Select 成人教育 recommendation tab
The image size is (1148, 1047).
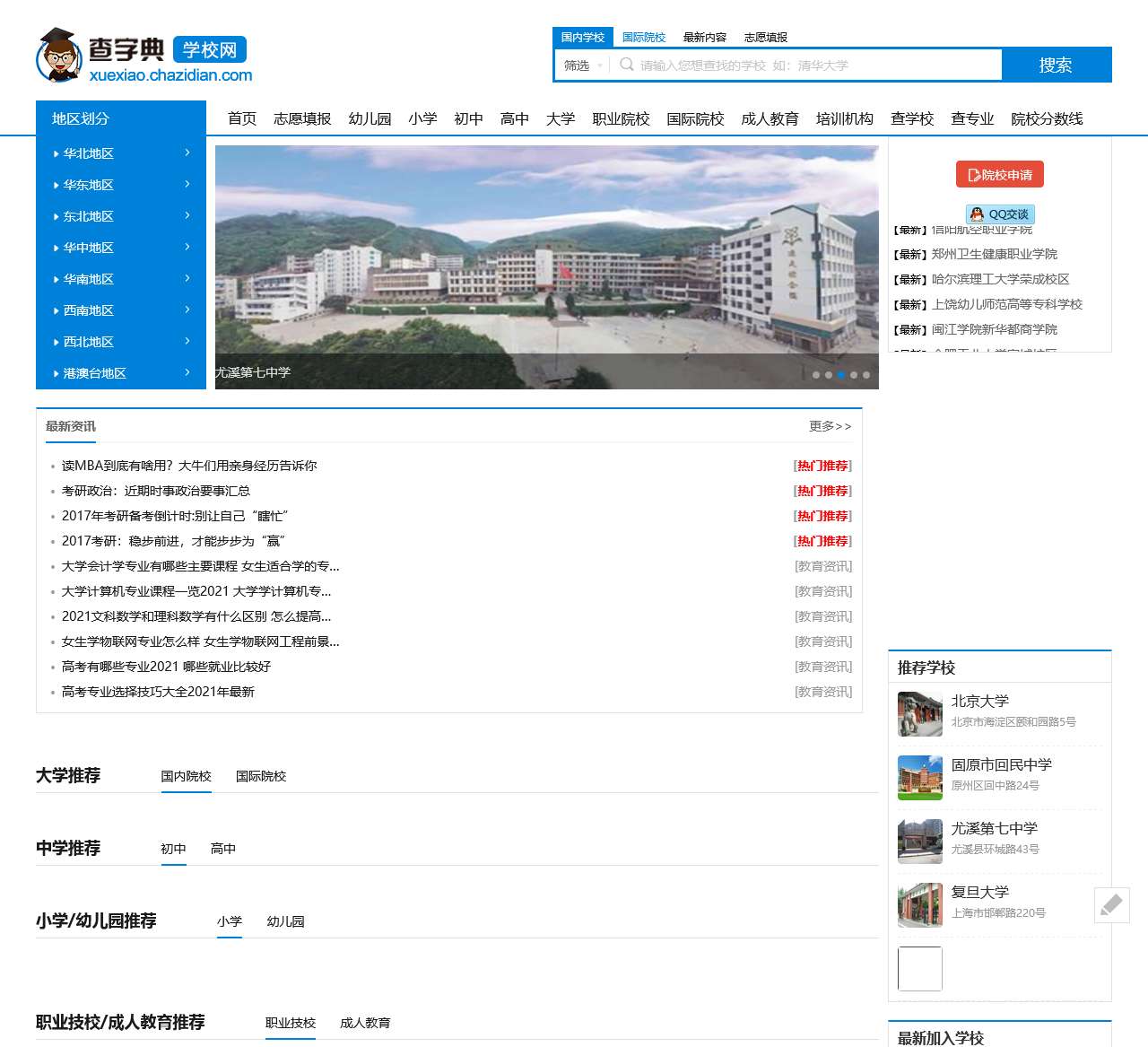365,1023
